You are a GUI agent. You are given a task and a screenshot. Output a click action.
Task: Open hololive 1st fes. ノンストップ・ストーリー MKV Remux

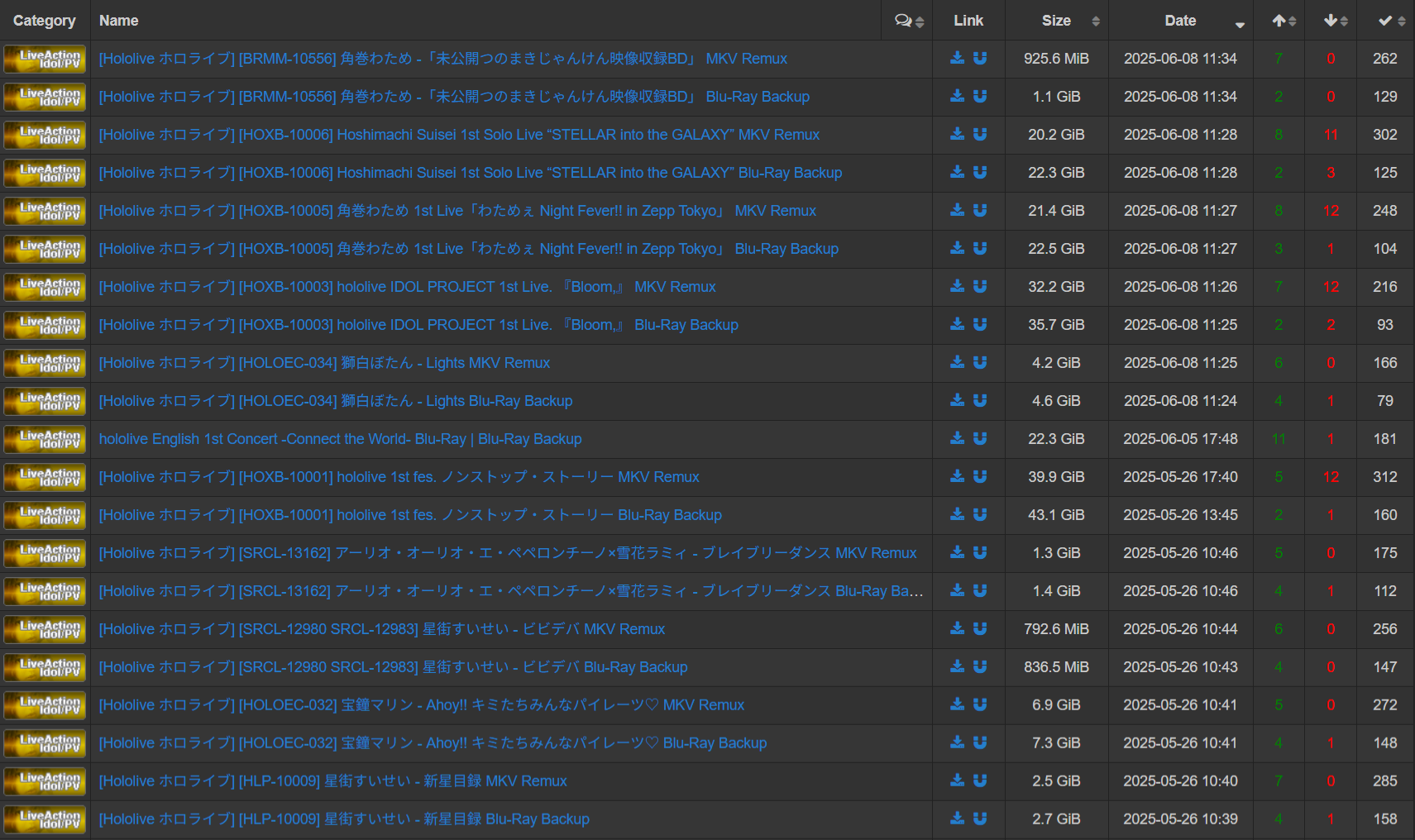pos(399,477)
